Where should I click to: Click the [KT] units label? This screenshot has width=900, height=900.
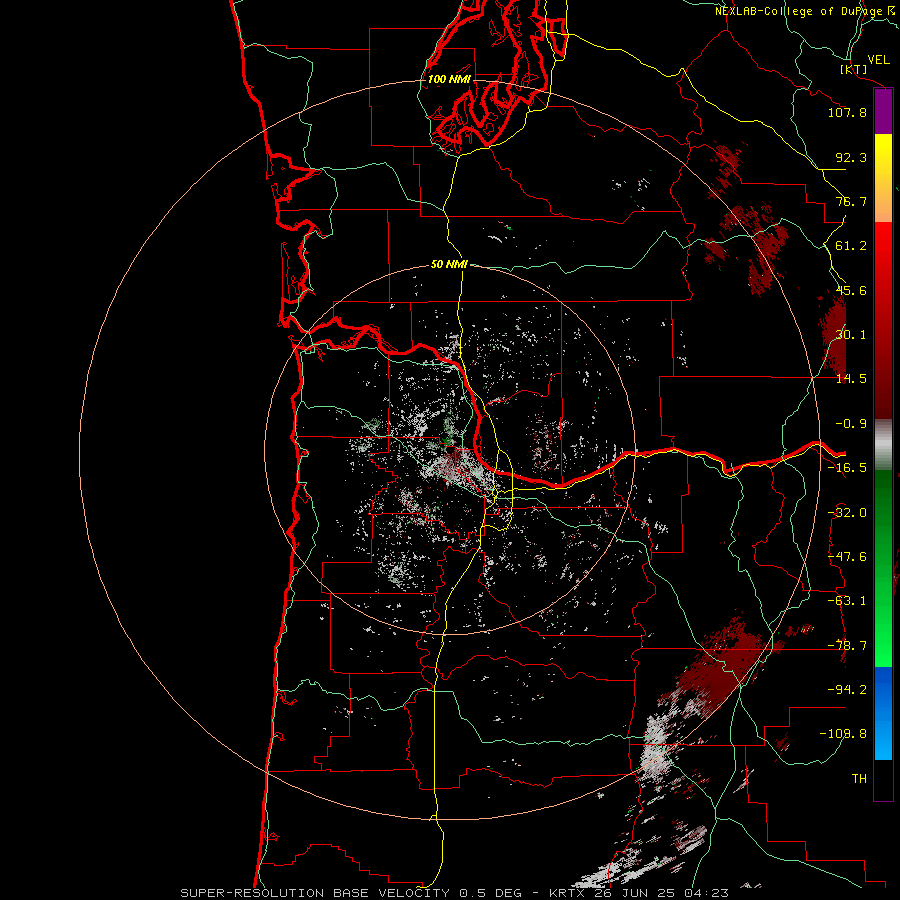point(854,69)
